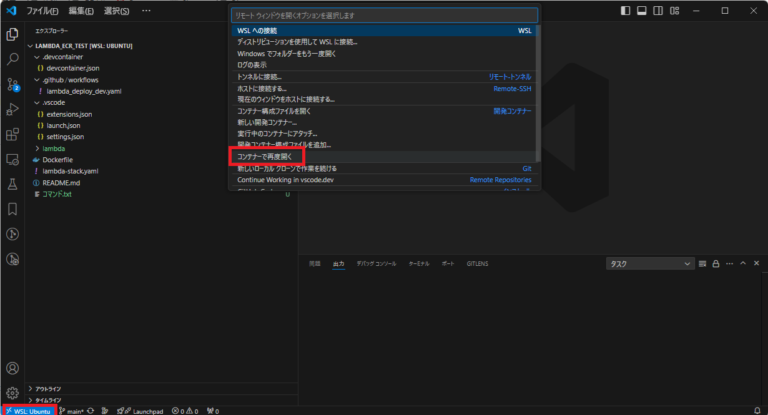The image size is (768, 415).
Task: Click the remote window options search field
Action: 384,16
